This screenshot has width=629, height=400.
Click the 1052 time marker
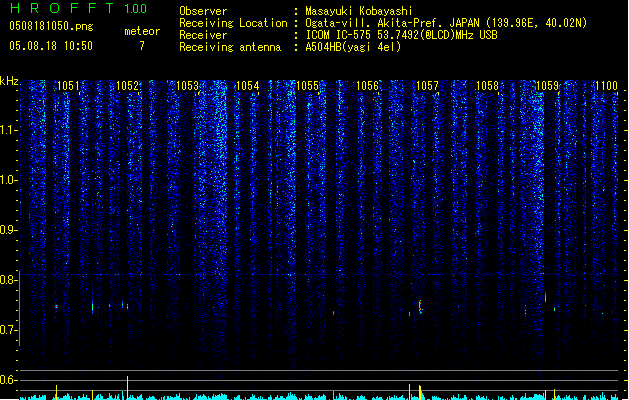click(x=127, y=85)
